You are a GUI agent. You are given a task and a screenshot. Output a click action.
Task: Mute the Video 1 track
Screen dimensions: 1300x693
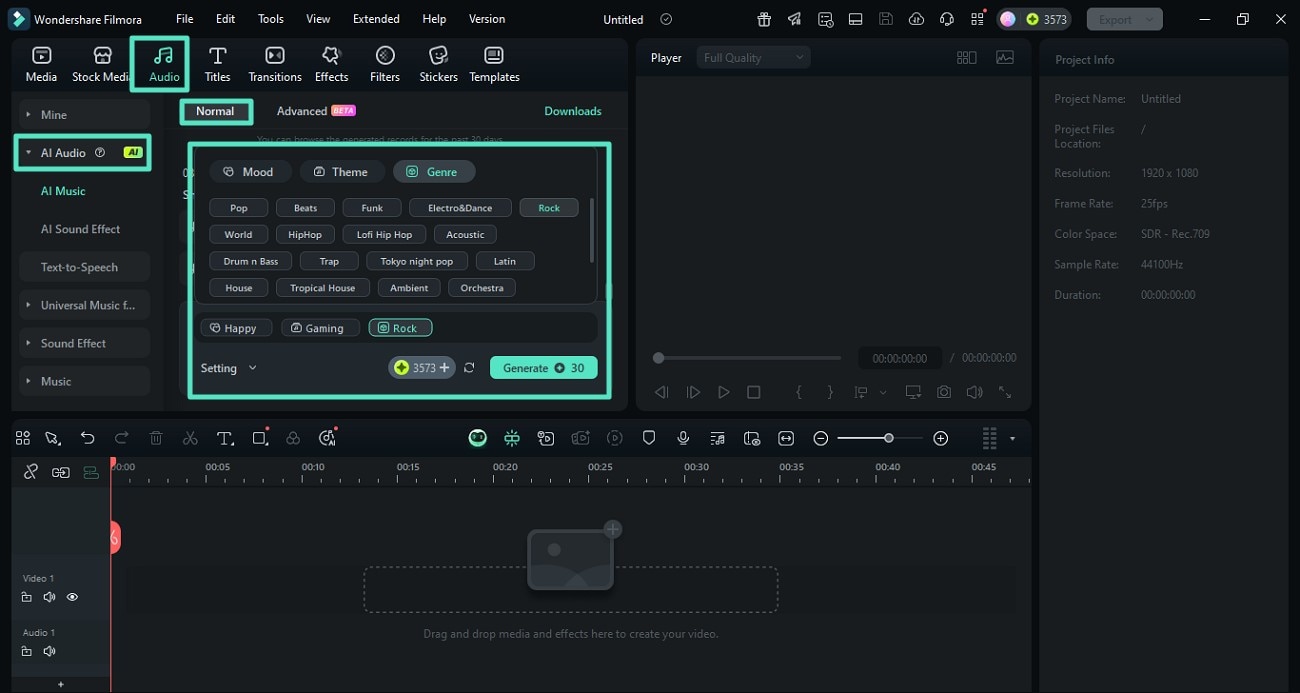tap(49, 597)
